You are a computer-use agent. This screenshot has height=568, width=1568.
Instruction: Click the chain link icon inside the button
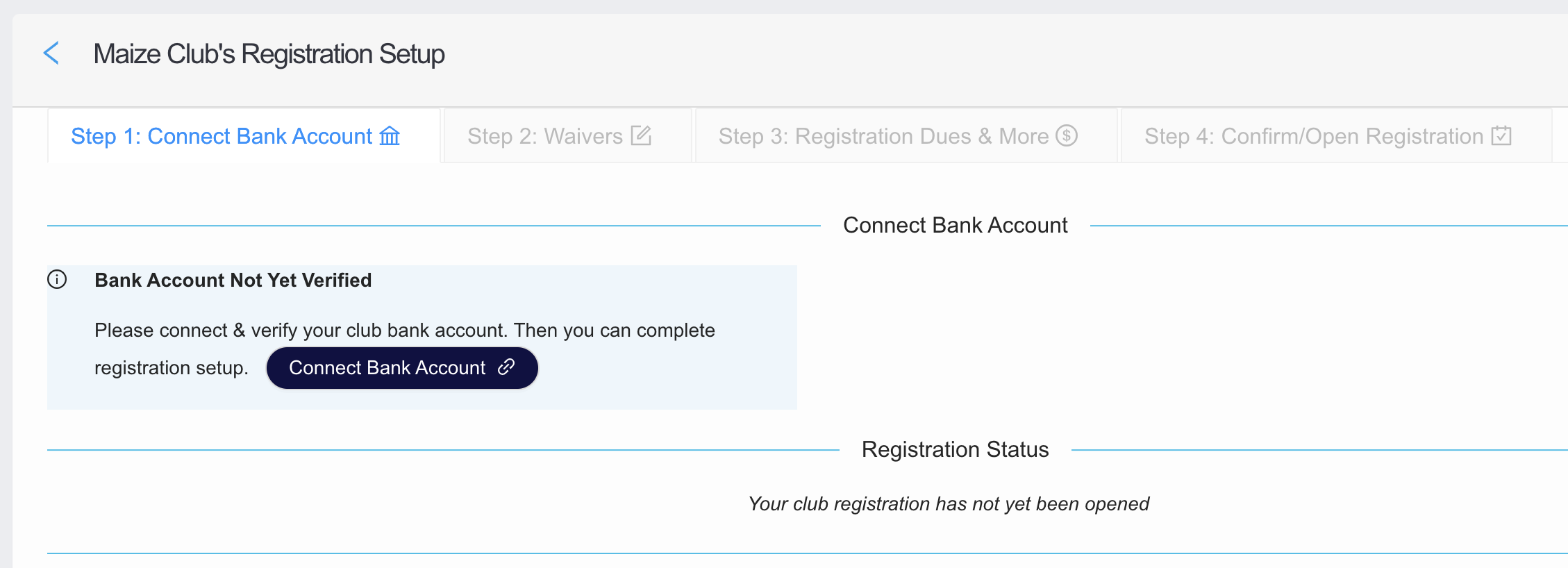click(506, 367)
